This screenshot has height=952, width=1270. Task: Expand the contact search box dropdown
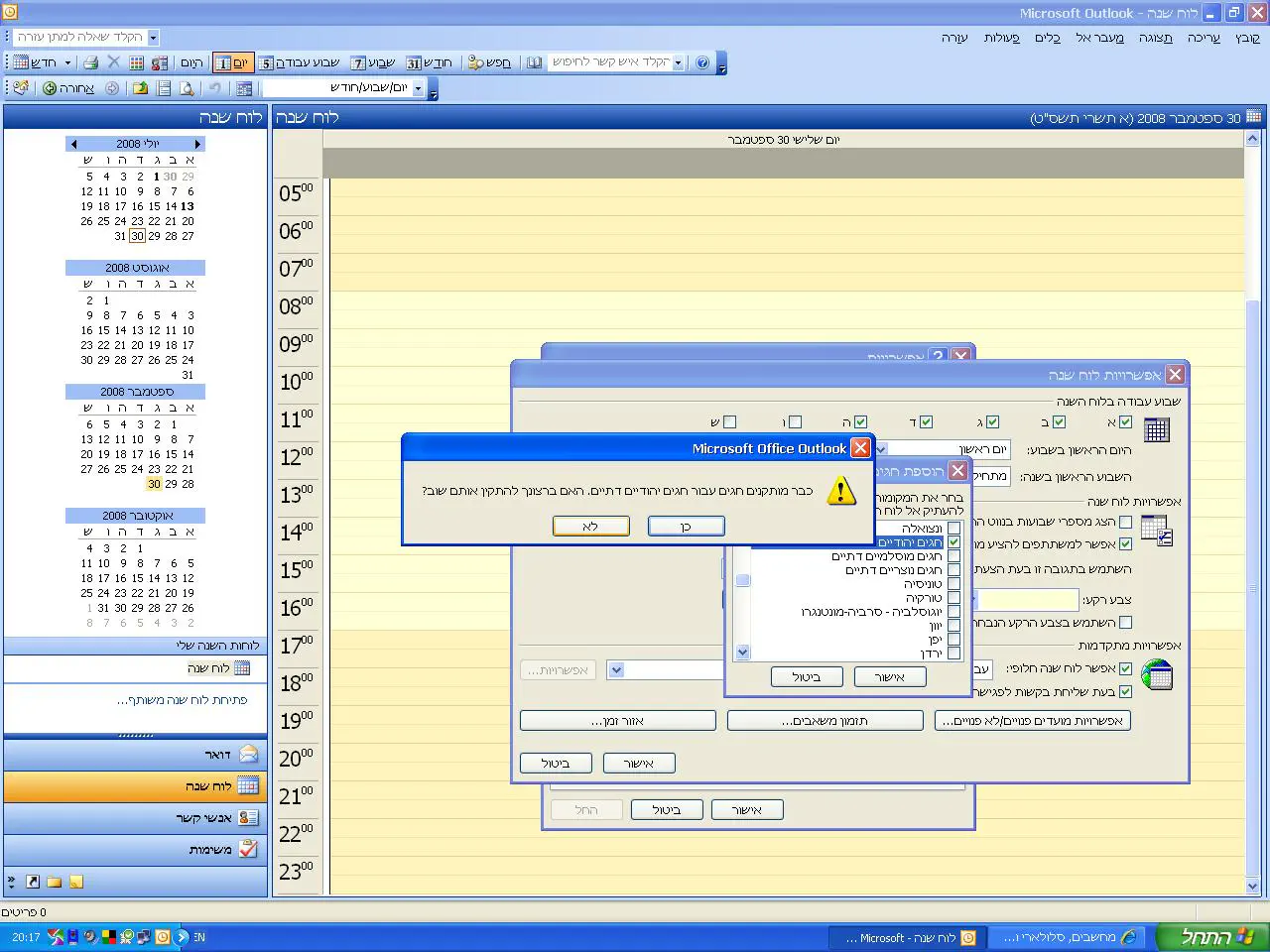pyautogui.click(x=678, y=62)
